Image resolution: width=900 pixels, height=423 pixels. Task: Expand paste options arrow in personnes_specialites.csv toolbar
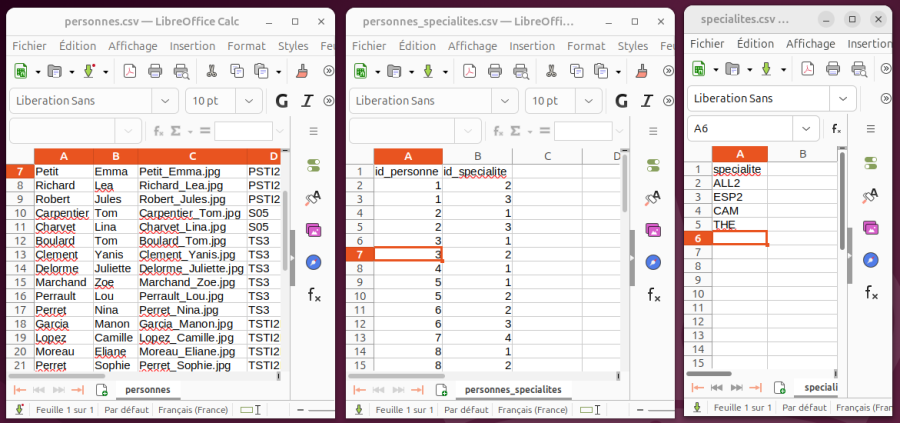(618, 72)
